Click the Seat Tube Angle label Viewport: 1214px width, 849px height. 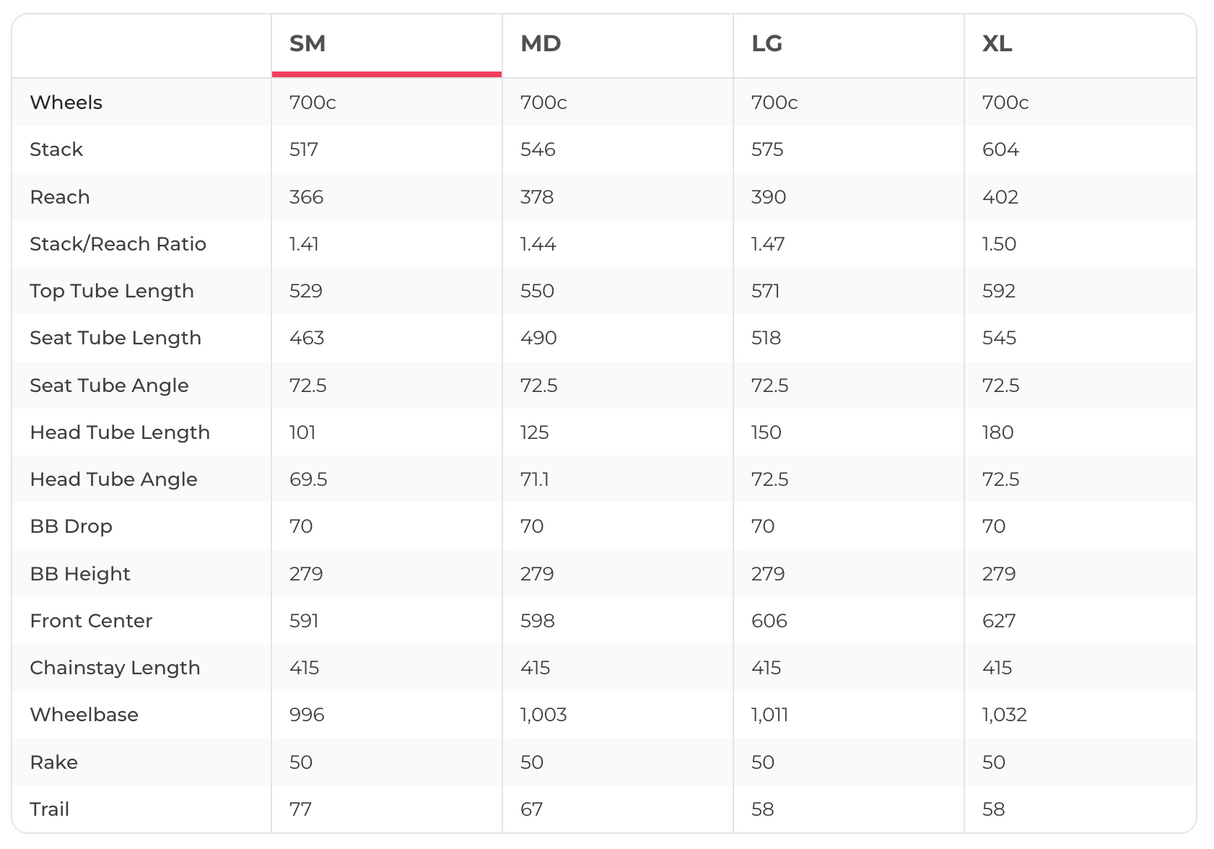[109, 385]
